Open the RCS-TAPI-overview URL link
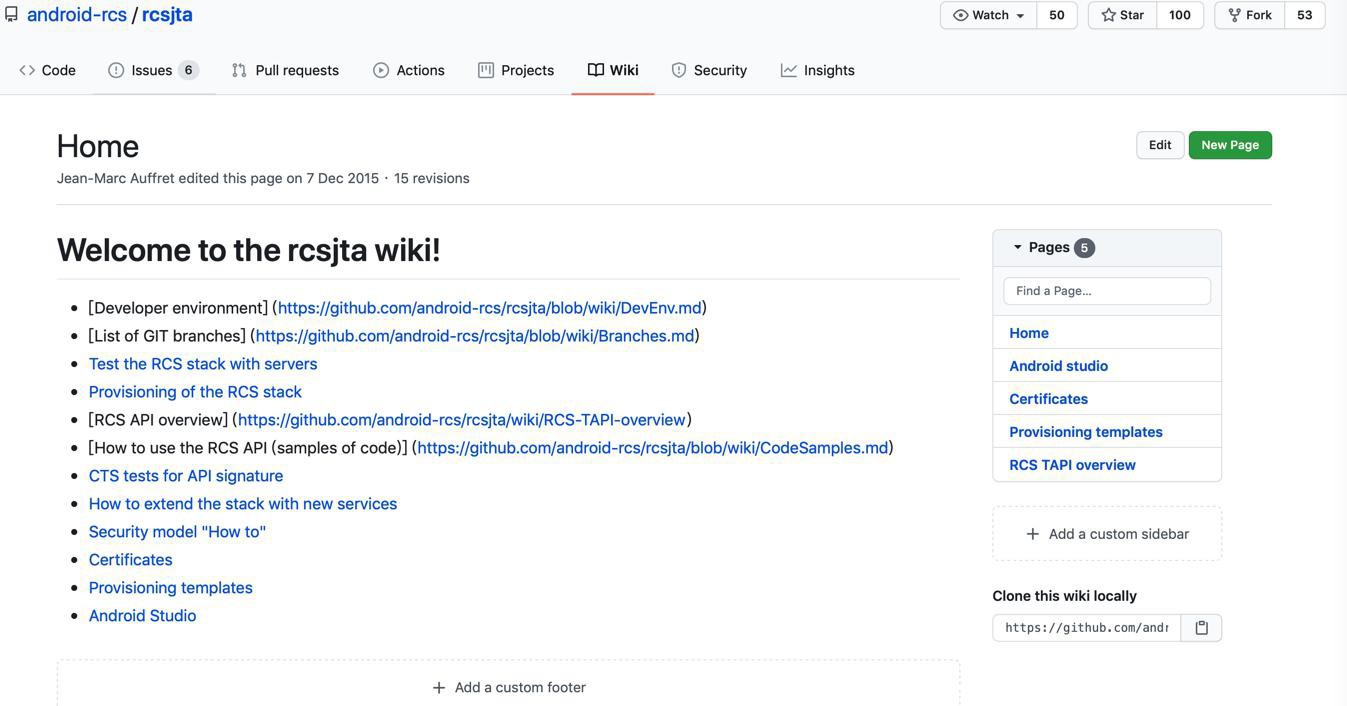This screenshot has height=706, width=1347. click(462, 420)
